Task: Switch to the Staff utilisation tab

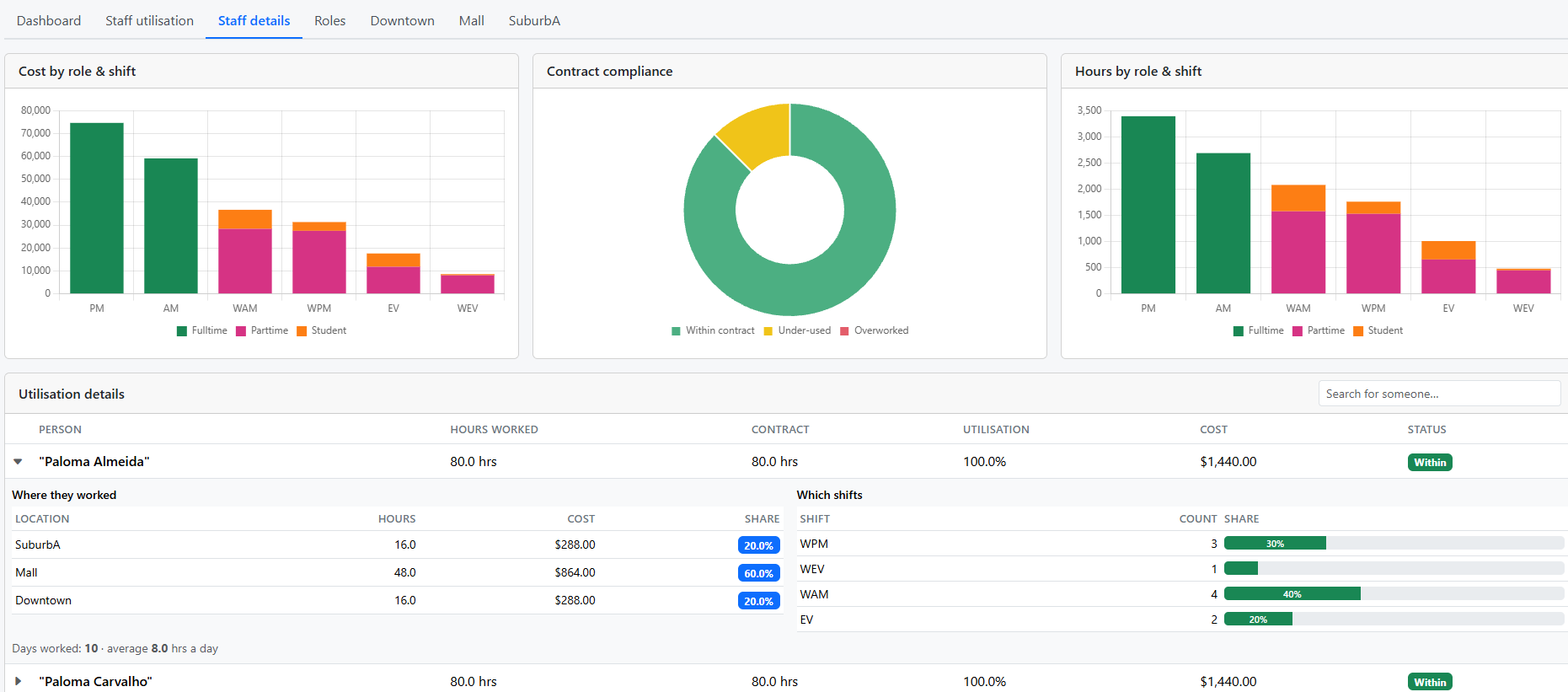Action: 149,20
